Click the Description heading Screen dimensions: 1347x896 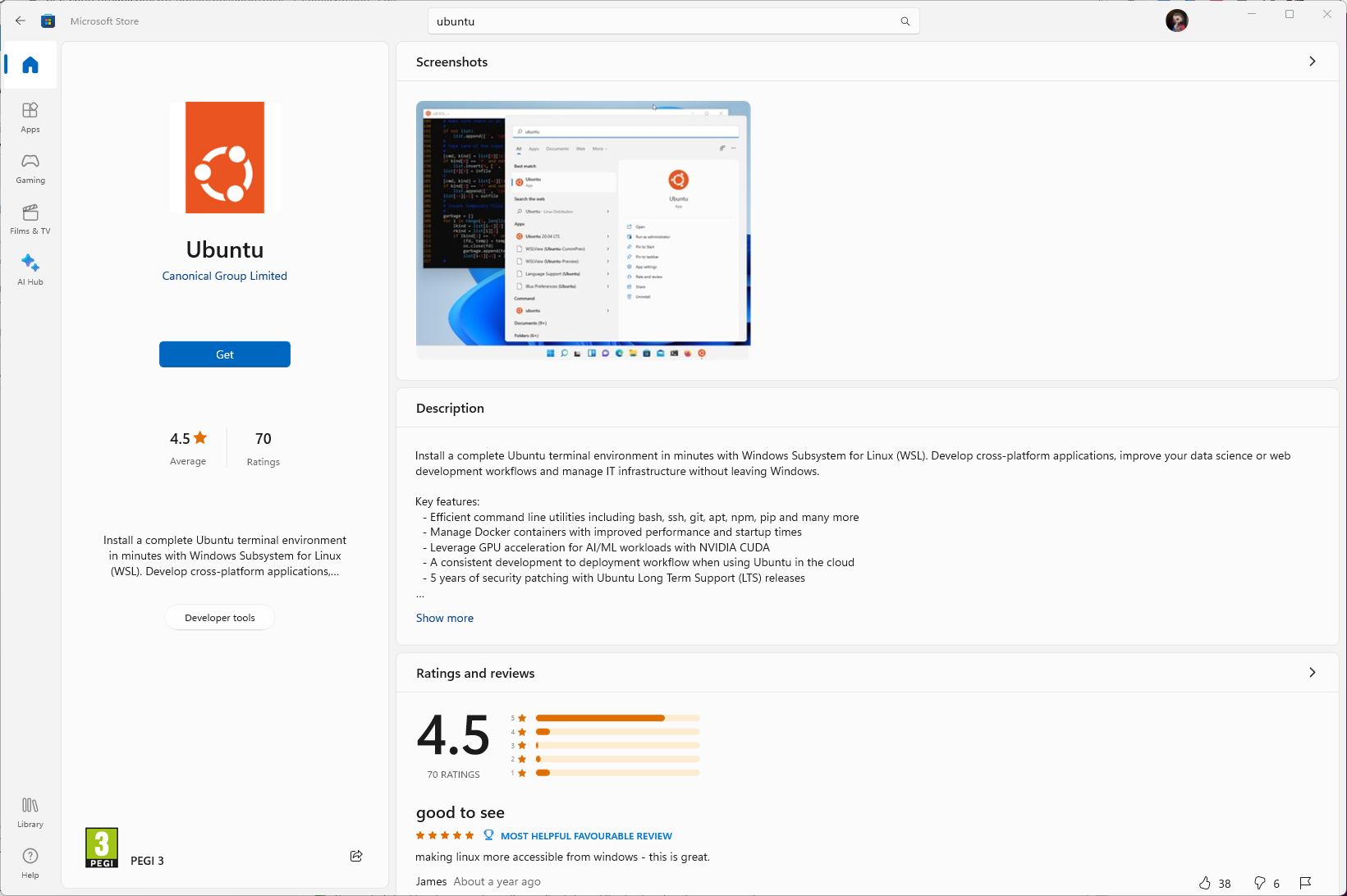pos(450,408)
